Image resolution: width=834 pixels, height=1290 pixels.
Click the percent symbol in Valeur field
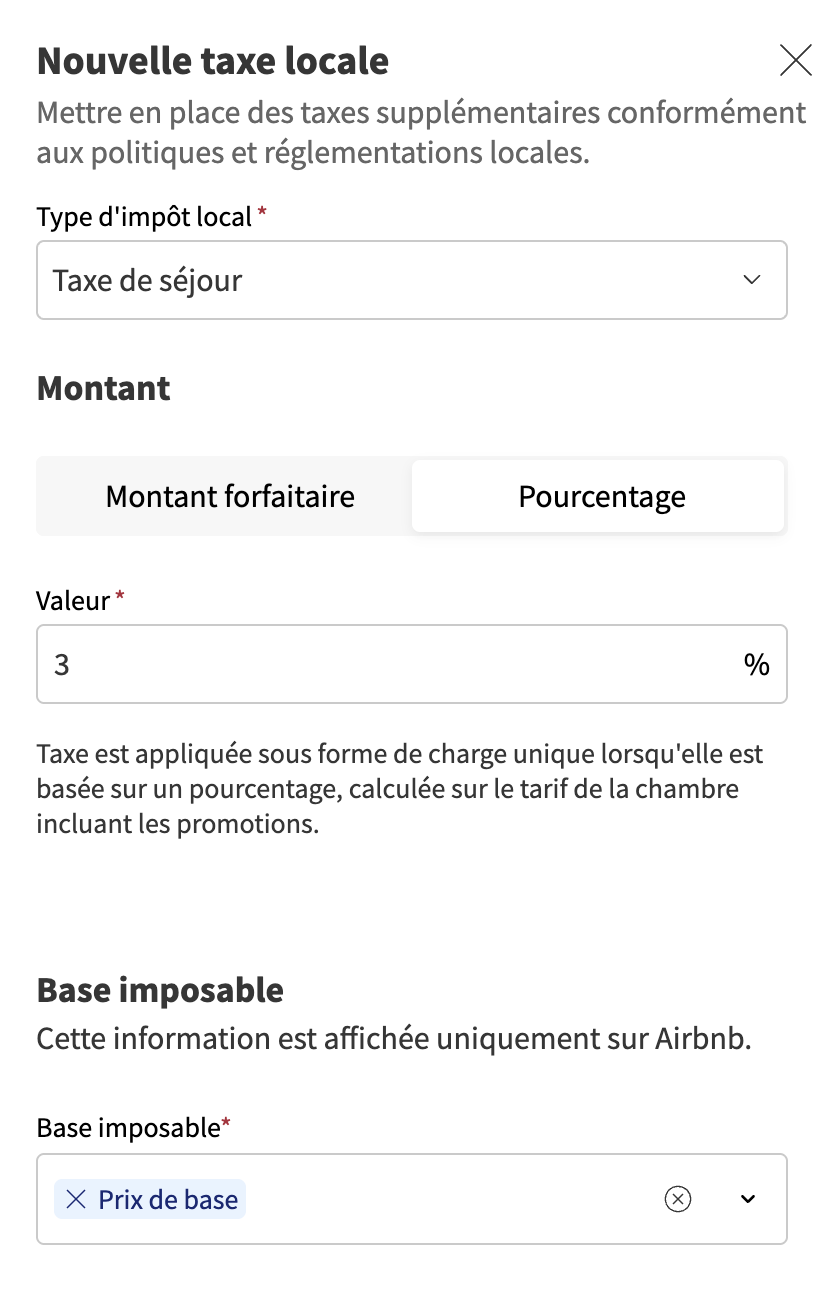pyautogui.click(x=756, y=665)
